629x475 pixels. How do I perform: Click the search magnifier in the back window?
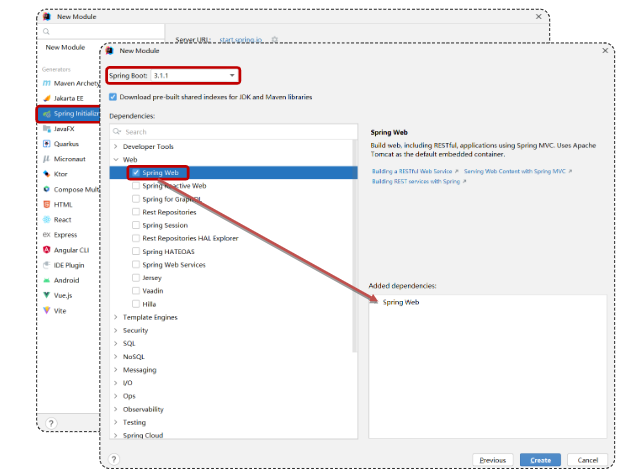coord(46,31)
